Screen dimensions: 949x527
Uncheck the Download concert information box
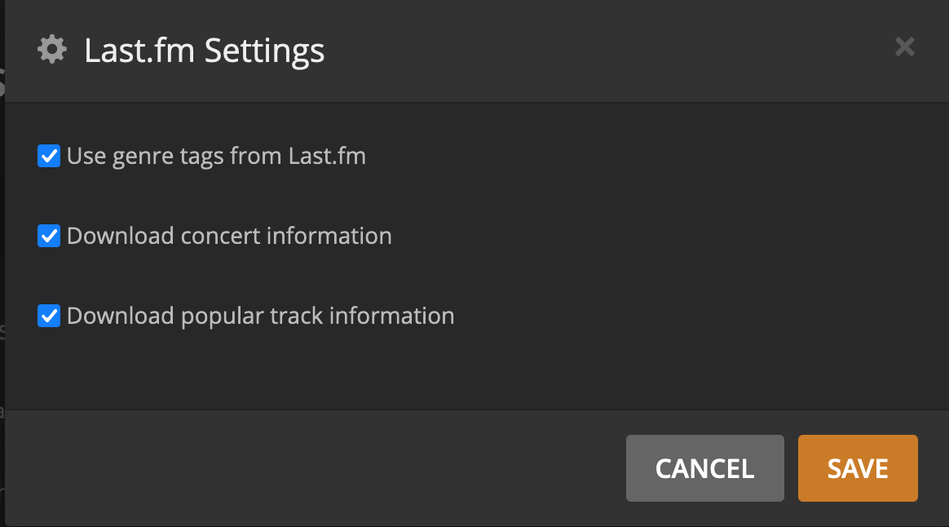49,236
